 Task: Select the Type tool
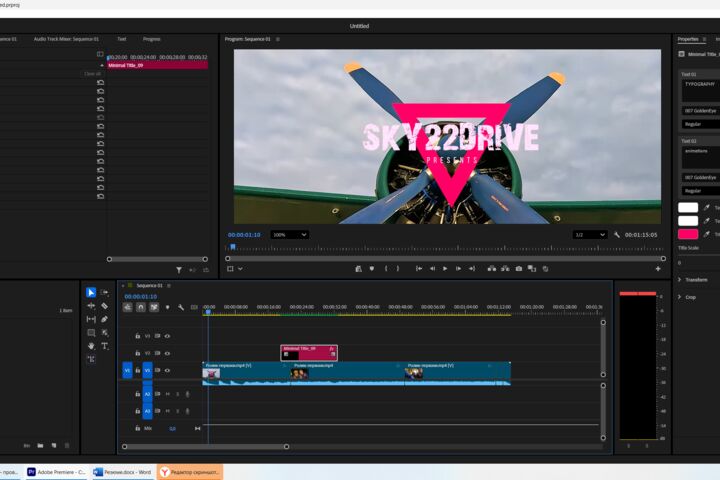click(x=105, y=346)
